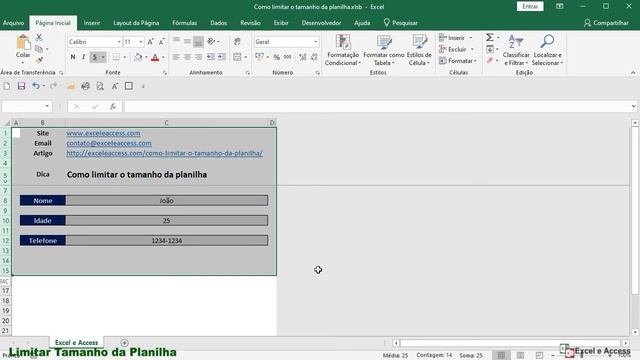Switch to Layout da Página tab
Viewport: 640px width, 360px height.
point(136,23)
